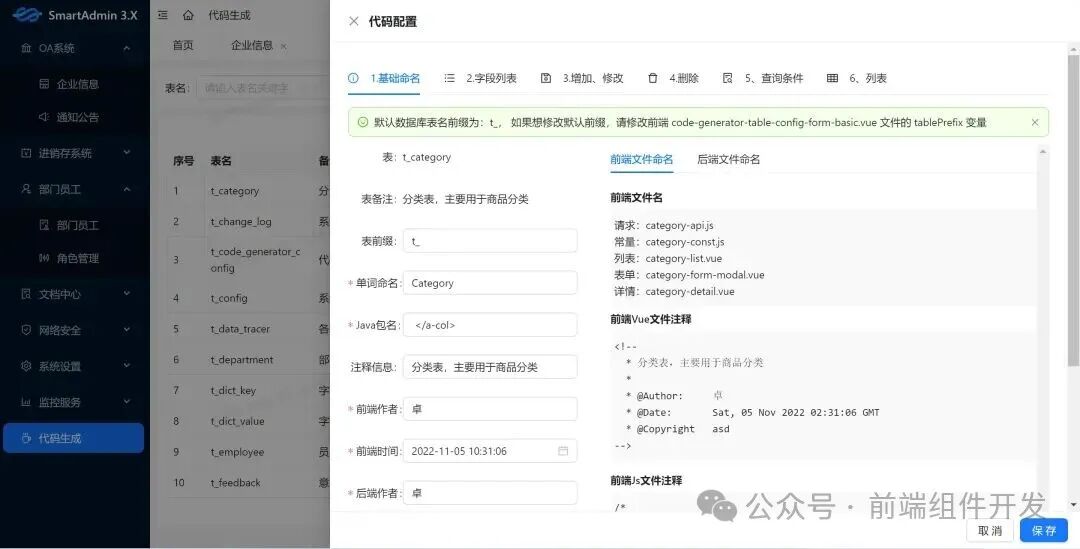Open the 首页 page tab
Screen dimensions: 1080x549
[x=183, y=45]
